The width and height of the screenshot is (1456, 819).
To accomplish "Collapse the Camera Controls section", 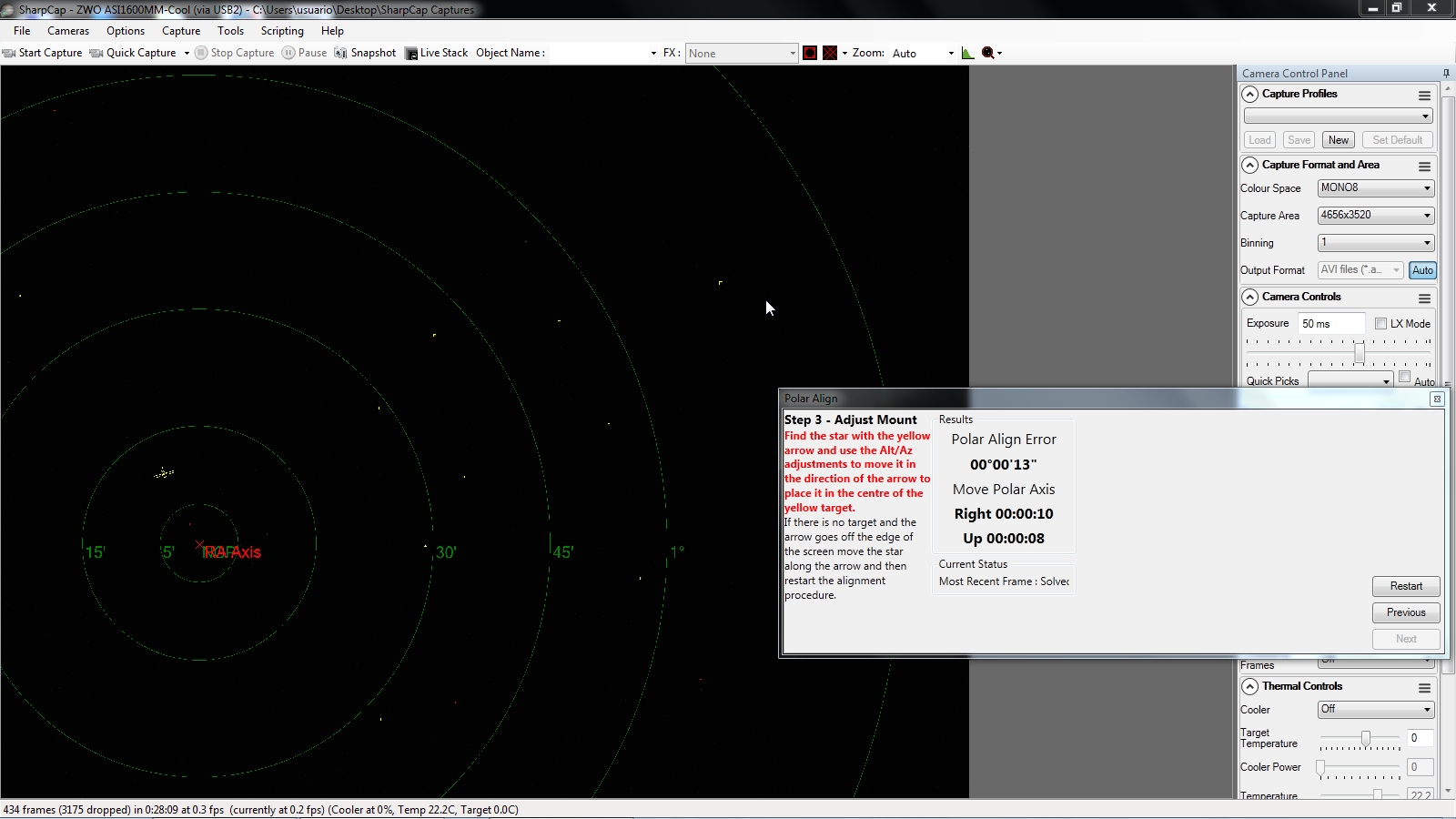I will [1250, 297].
